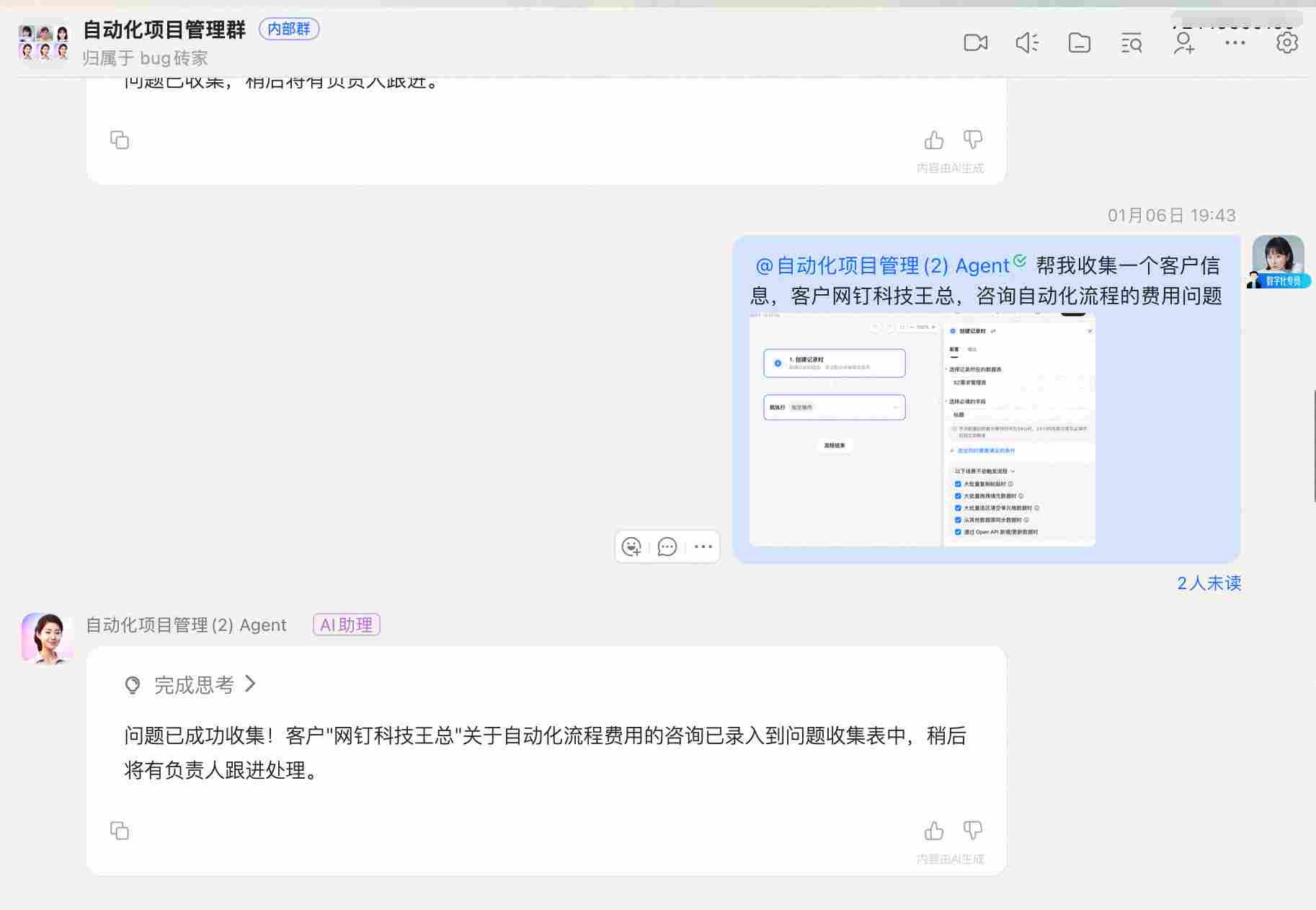Search within chat history

click(1131, 43)
